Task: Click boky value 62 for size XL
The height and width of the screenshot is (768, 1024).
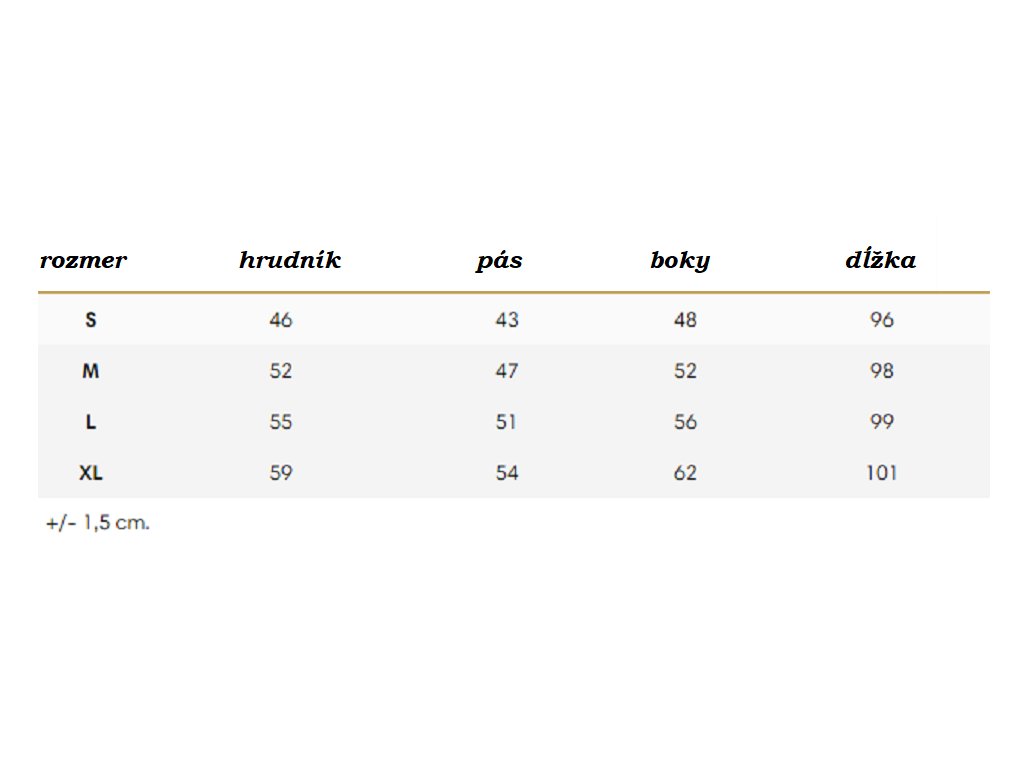Action: click(685, 473)
